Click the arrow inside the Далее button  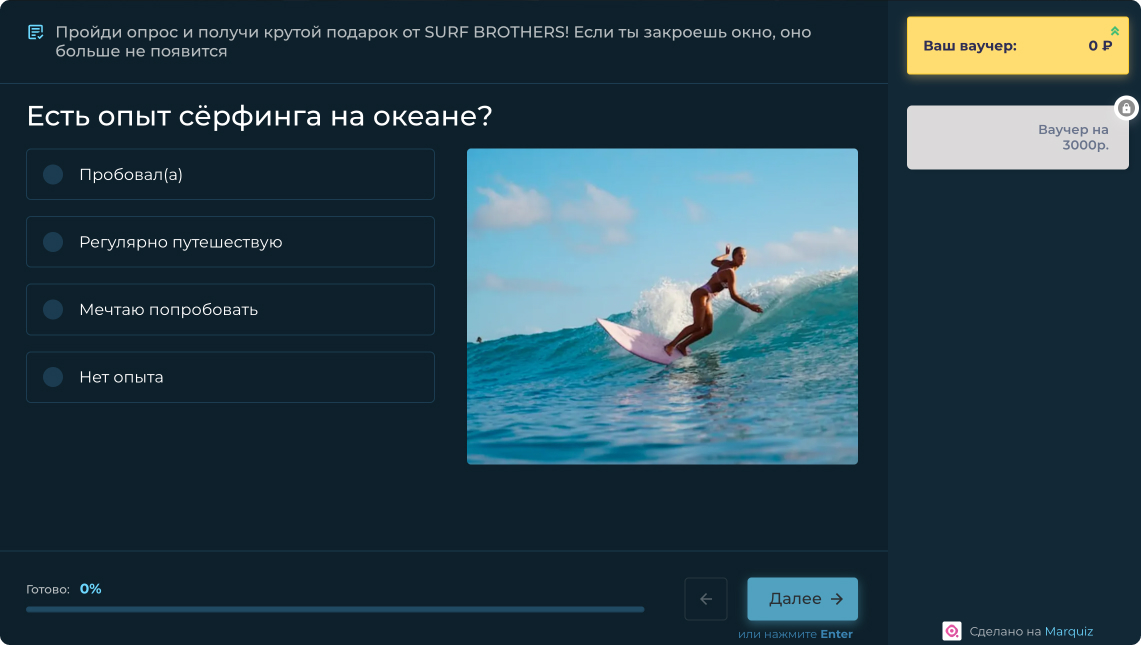coord(837,598)
